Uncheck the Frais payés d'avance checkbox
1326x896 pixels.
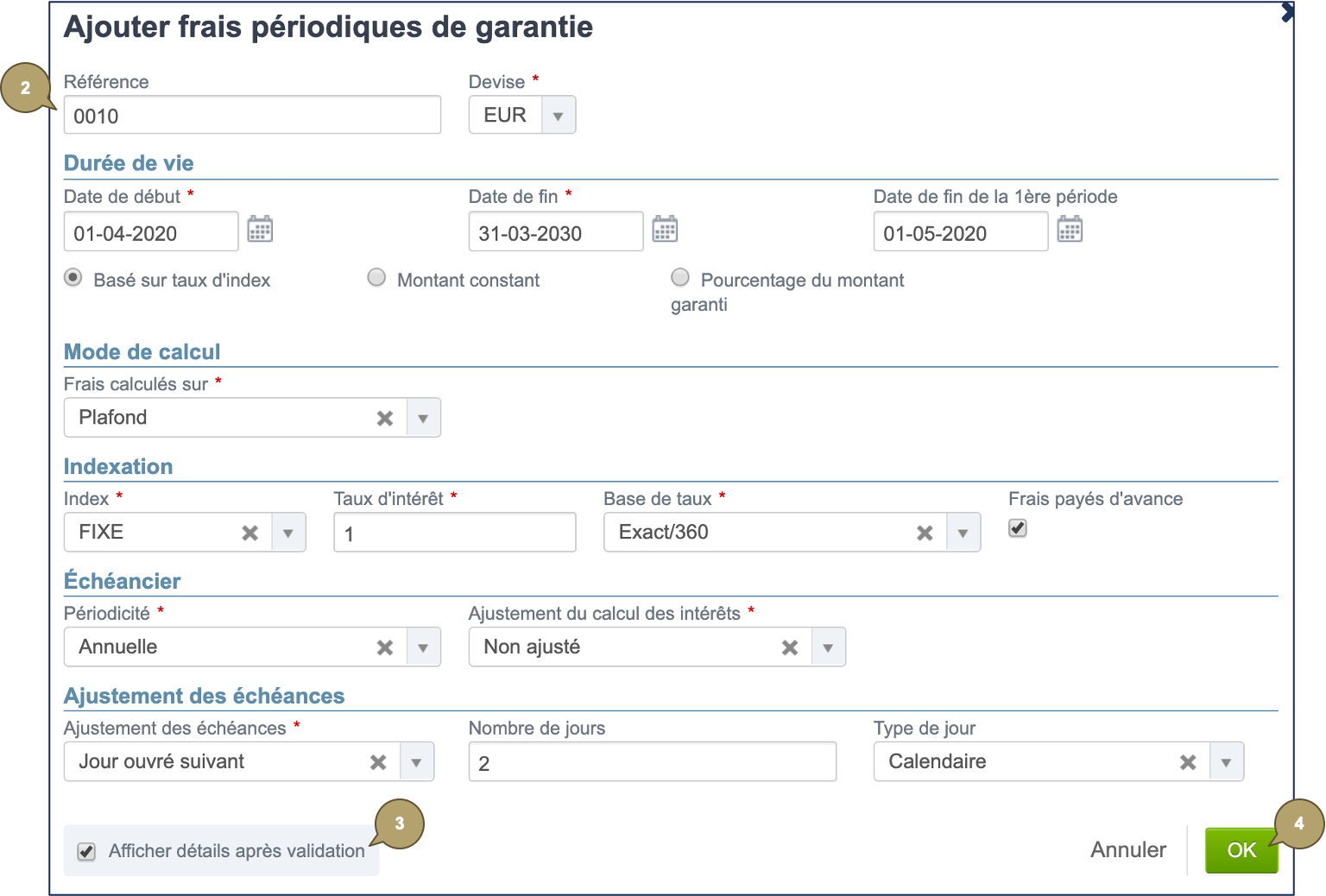[x=1017, y=527]
